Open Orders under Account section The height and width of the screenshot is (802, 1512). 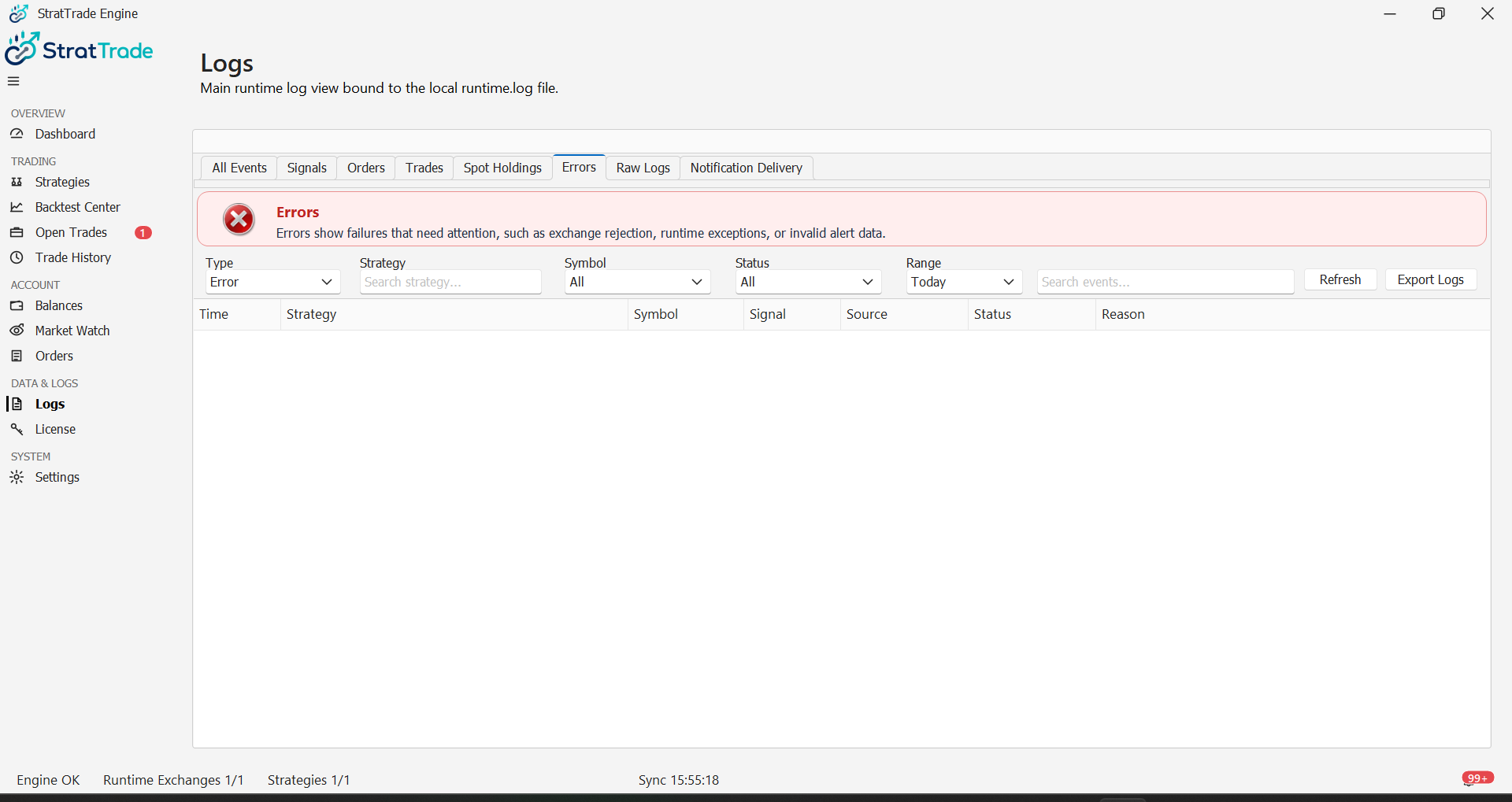click(54, 356)
